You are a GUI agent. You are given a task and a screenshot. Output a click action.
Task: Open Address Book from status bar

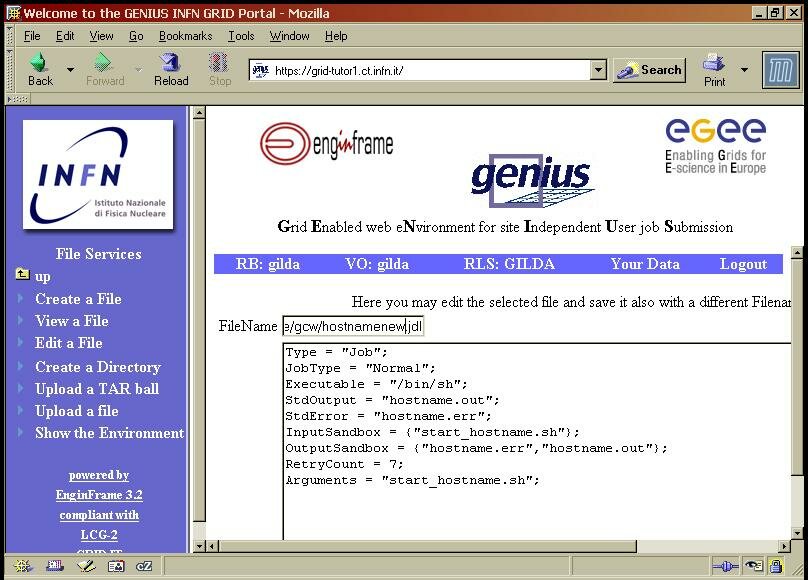116,566
